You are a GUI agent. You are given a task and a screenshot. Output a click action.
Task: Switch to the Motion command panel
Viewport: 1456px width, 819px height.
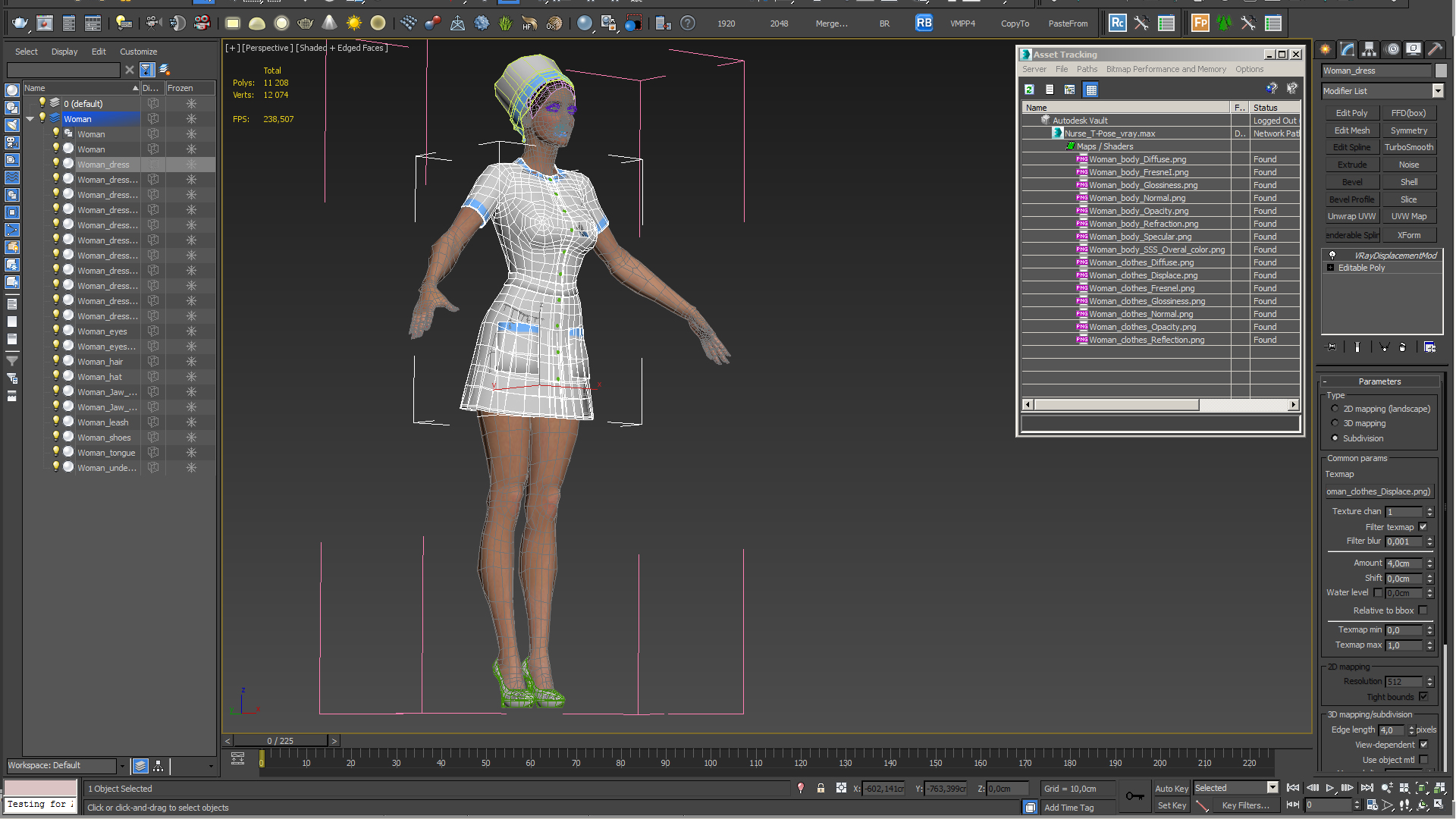coord(1392,49)
